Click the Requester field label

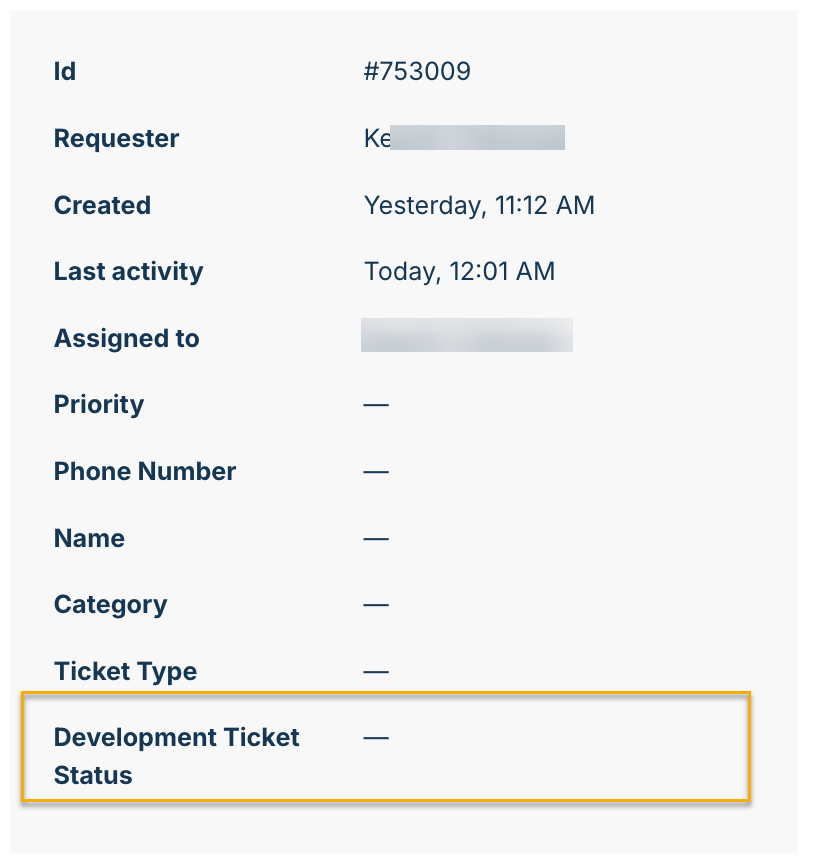coord(116,138)
